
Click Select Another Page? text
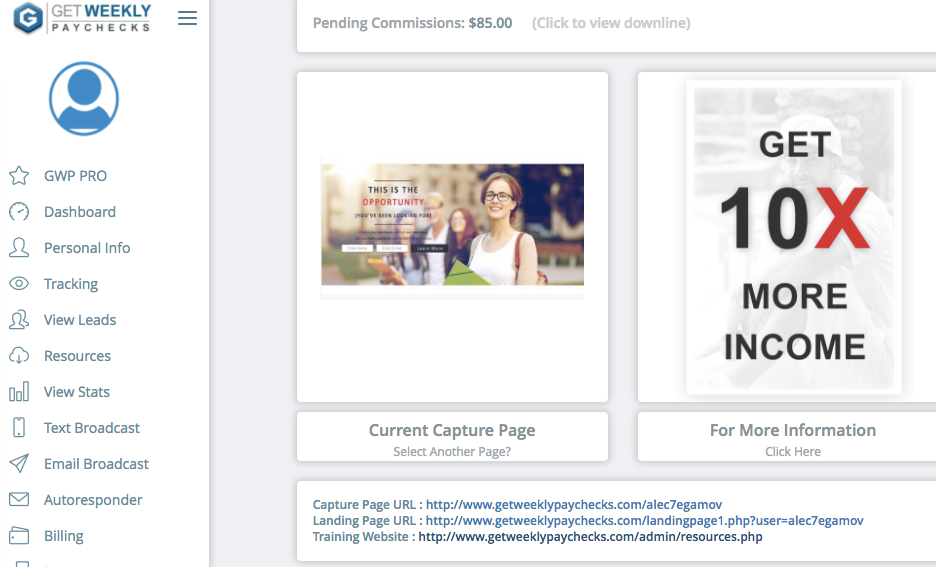tap(452, 452)
